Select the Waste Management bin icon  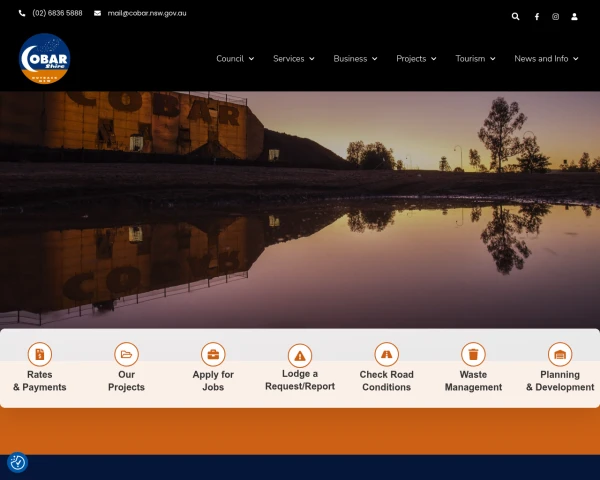tap(473, 354)
